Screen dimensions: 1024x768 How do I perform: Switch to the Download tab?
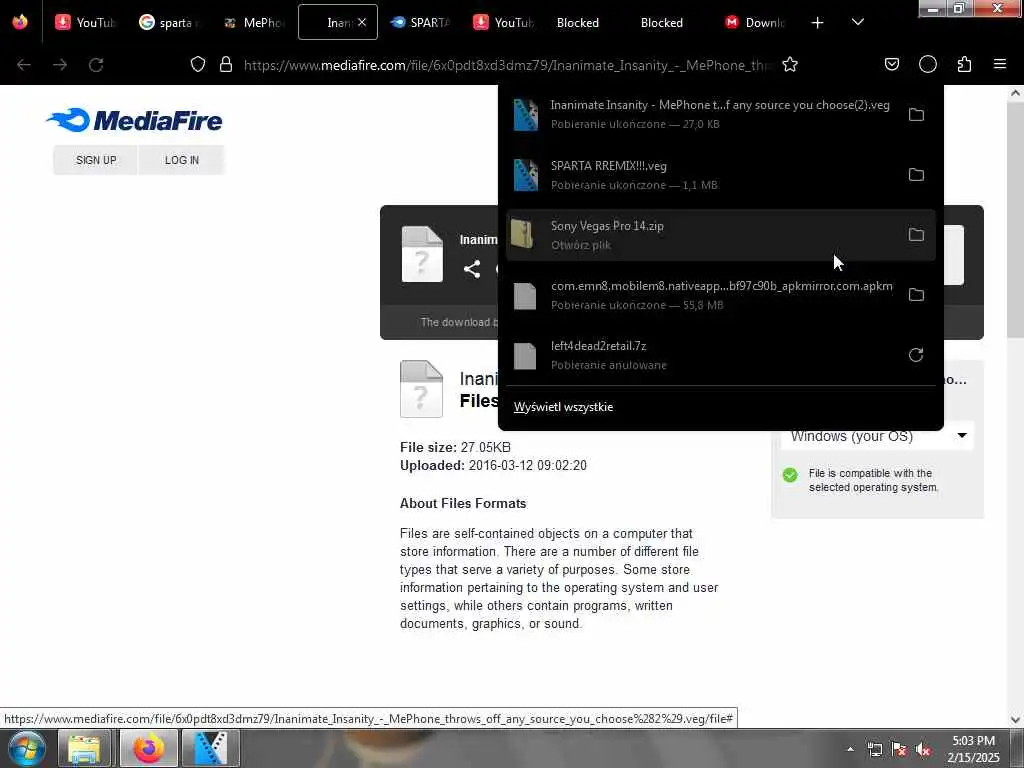[x=755, y=22]
